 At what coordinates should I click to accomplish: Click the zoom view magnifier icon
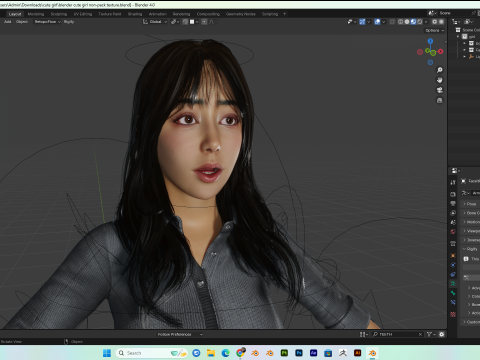440,70
